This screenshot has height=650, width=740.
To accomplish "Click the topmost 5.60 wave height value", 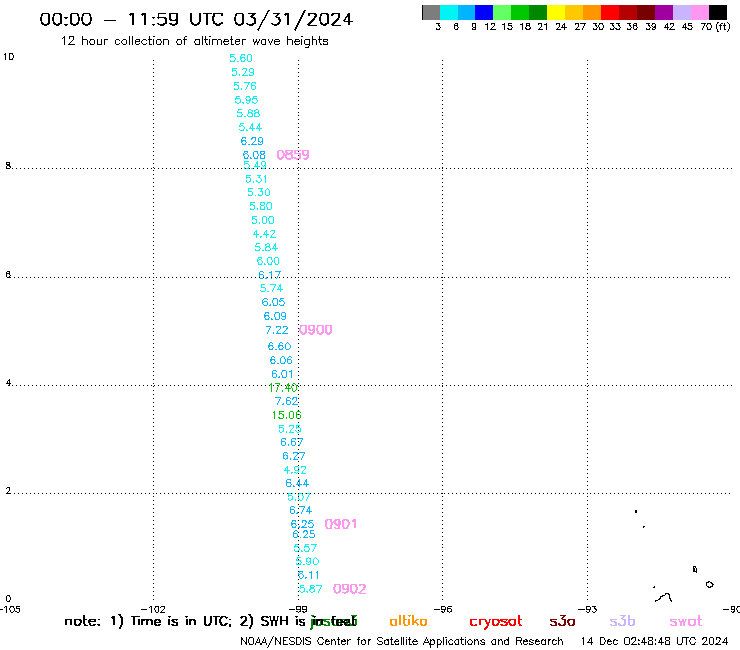I will (241, 58).
